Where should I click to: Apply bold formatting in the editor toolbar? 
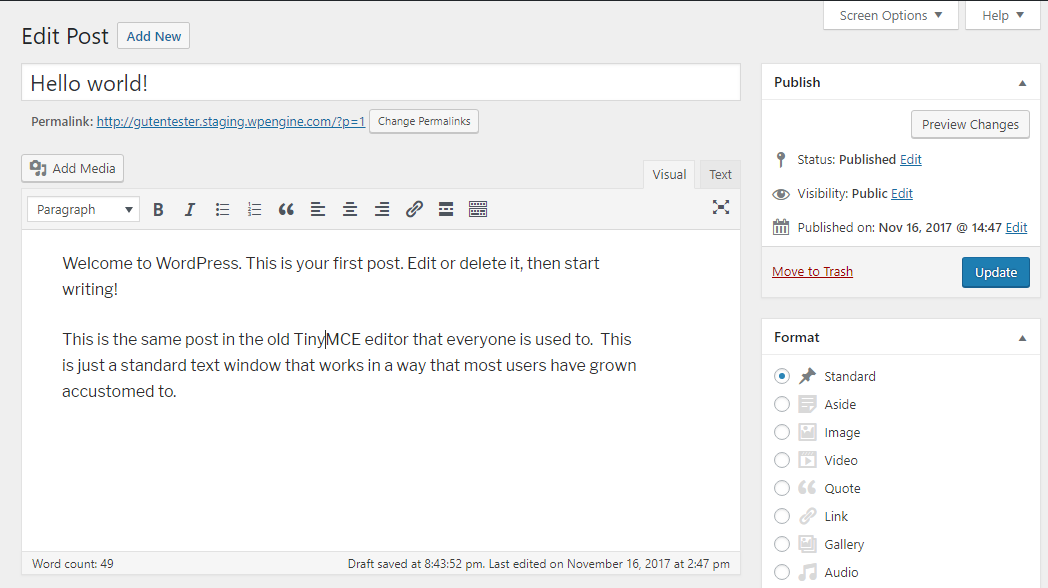[158, 208]
